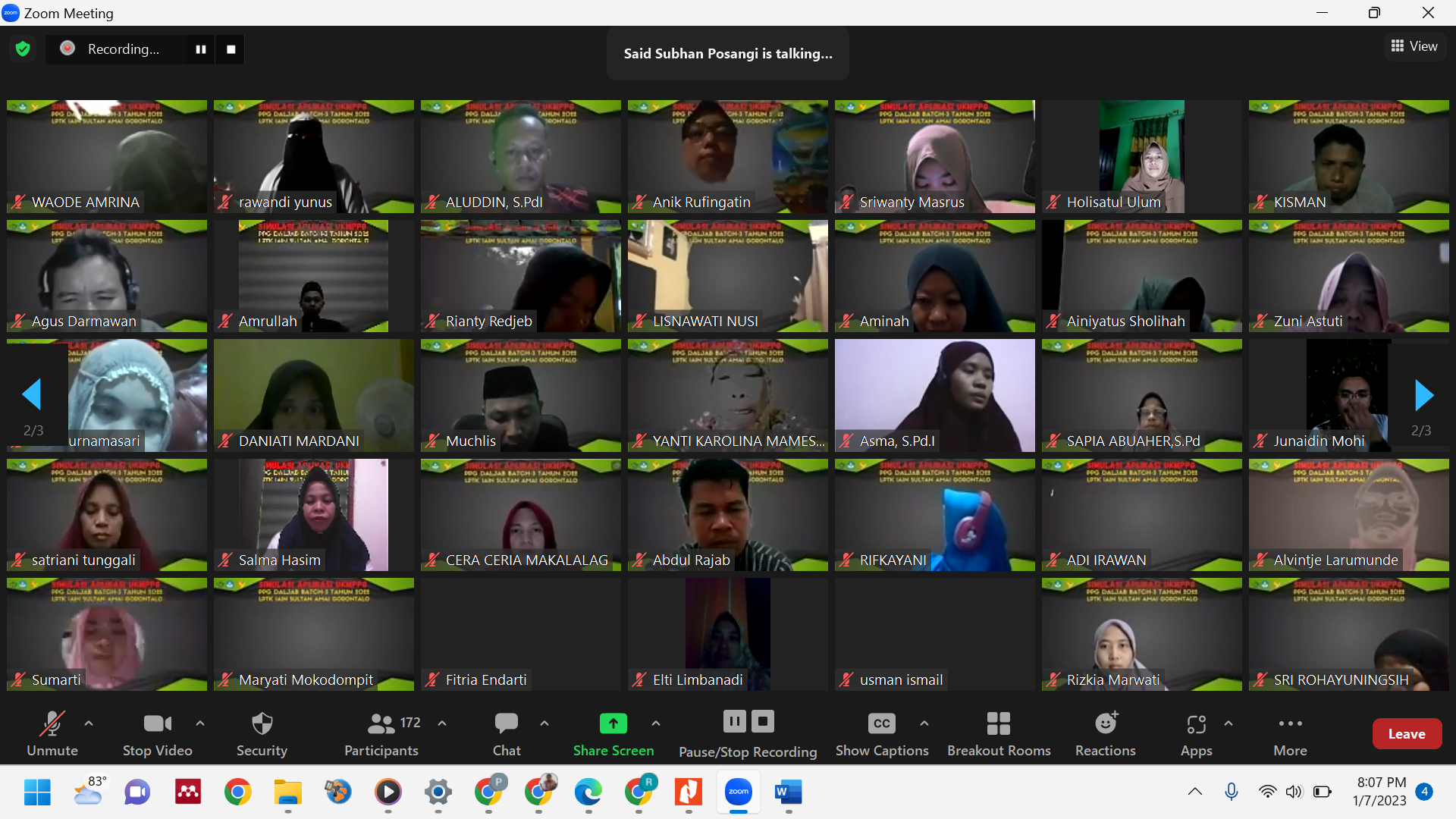Stop Video camera toggle
The height and width of the screenshot is (819, 1456).
pyautogui.click(x=157, y=724)
